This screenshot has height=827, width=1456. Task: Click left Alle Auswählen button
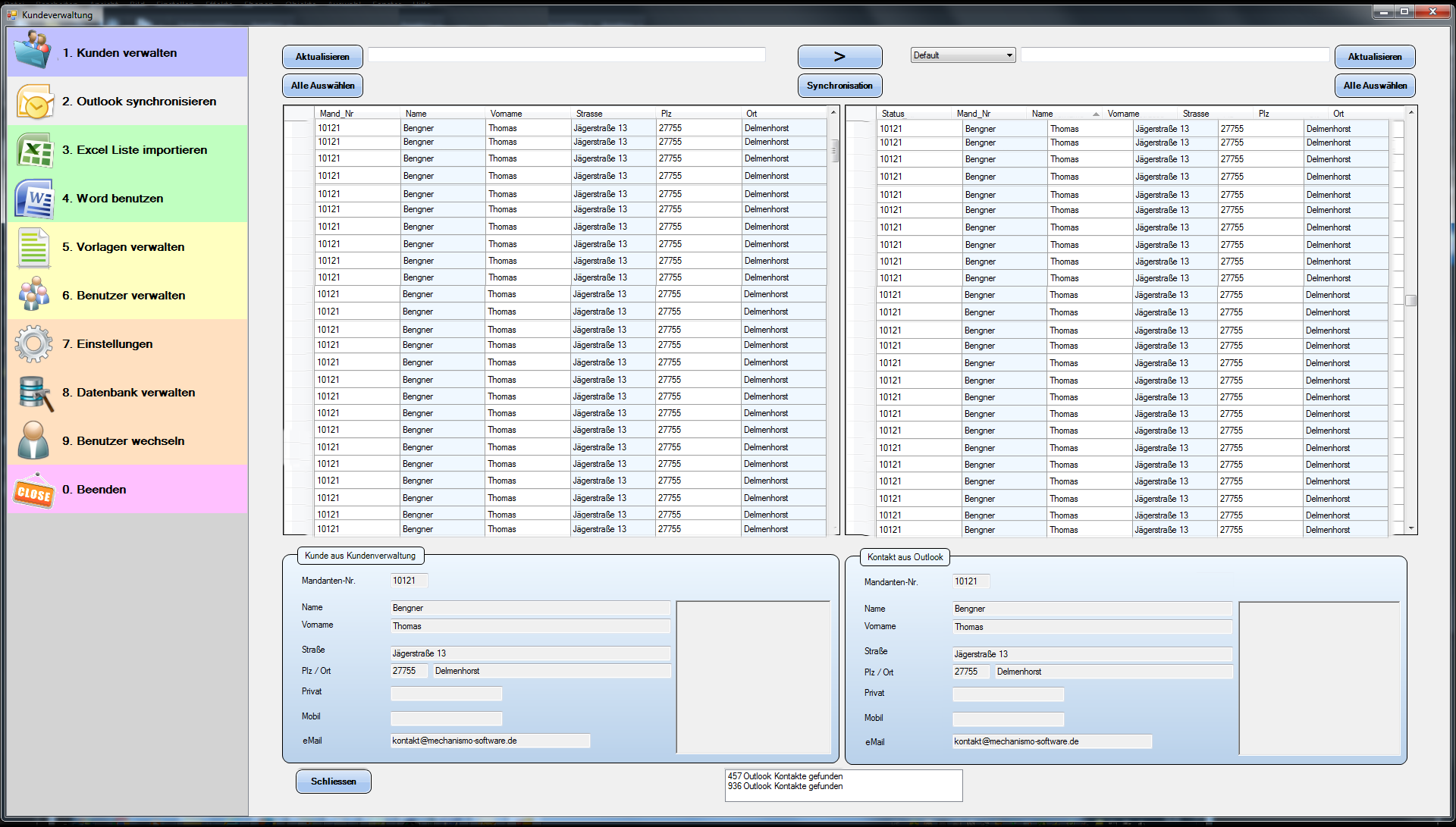click(x=322, y=86)
